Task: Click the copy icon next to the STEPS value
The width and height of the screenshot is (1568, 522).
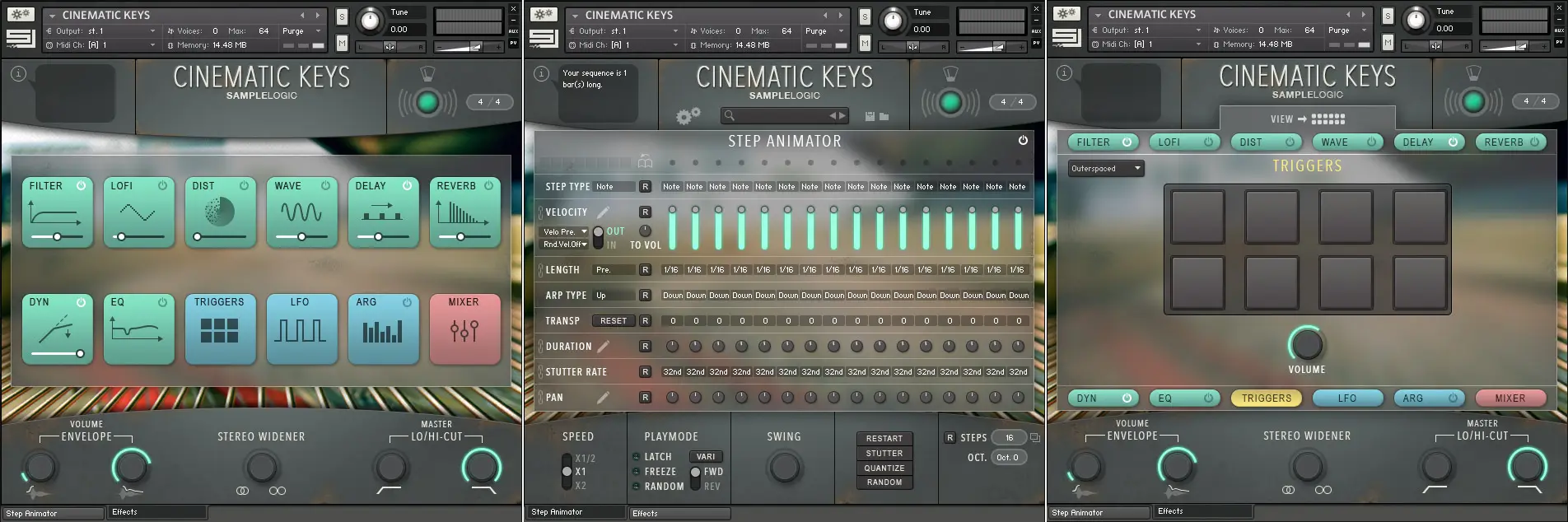Action: (x=1034, y=437)
